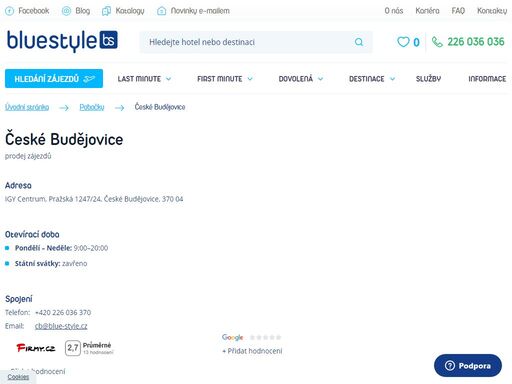Open the Cookies link
Image resolution: width=512 pixels, height=384 pixels.
pyautogui.click(x=18, y=377)
